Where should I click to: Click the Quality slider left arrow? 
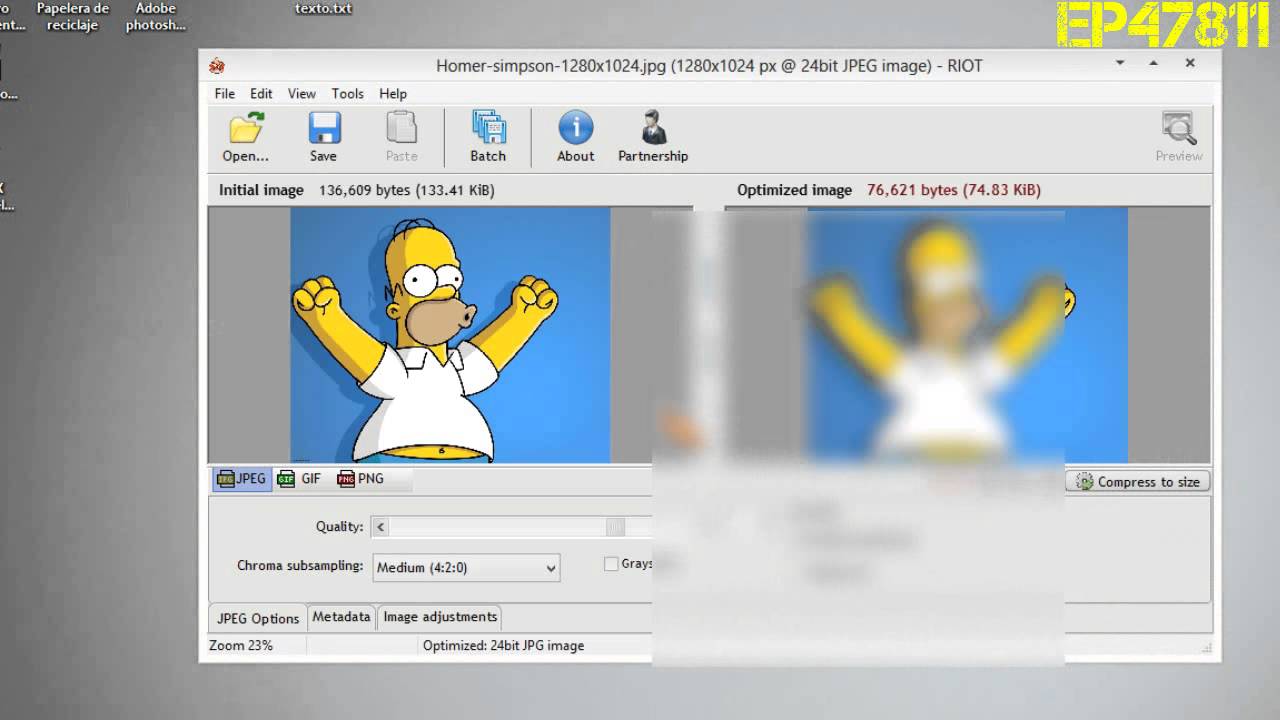coord(380,527)
